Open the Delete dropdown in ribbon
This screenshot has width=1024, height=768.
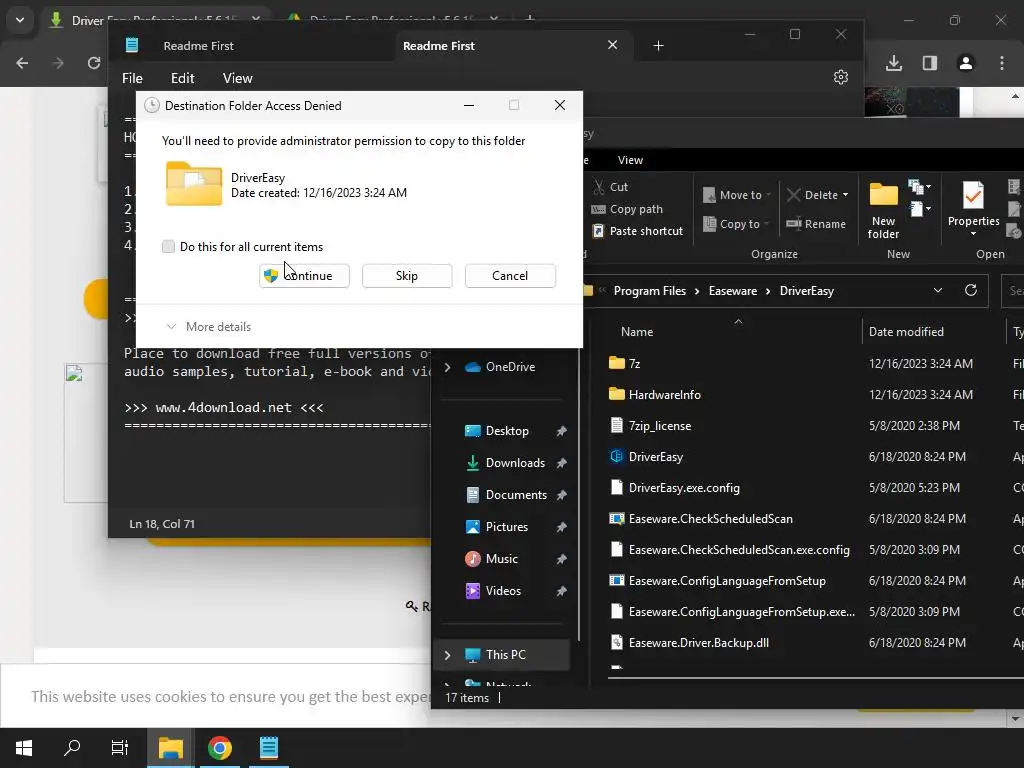[818, 195]
